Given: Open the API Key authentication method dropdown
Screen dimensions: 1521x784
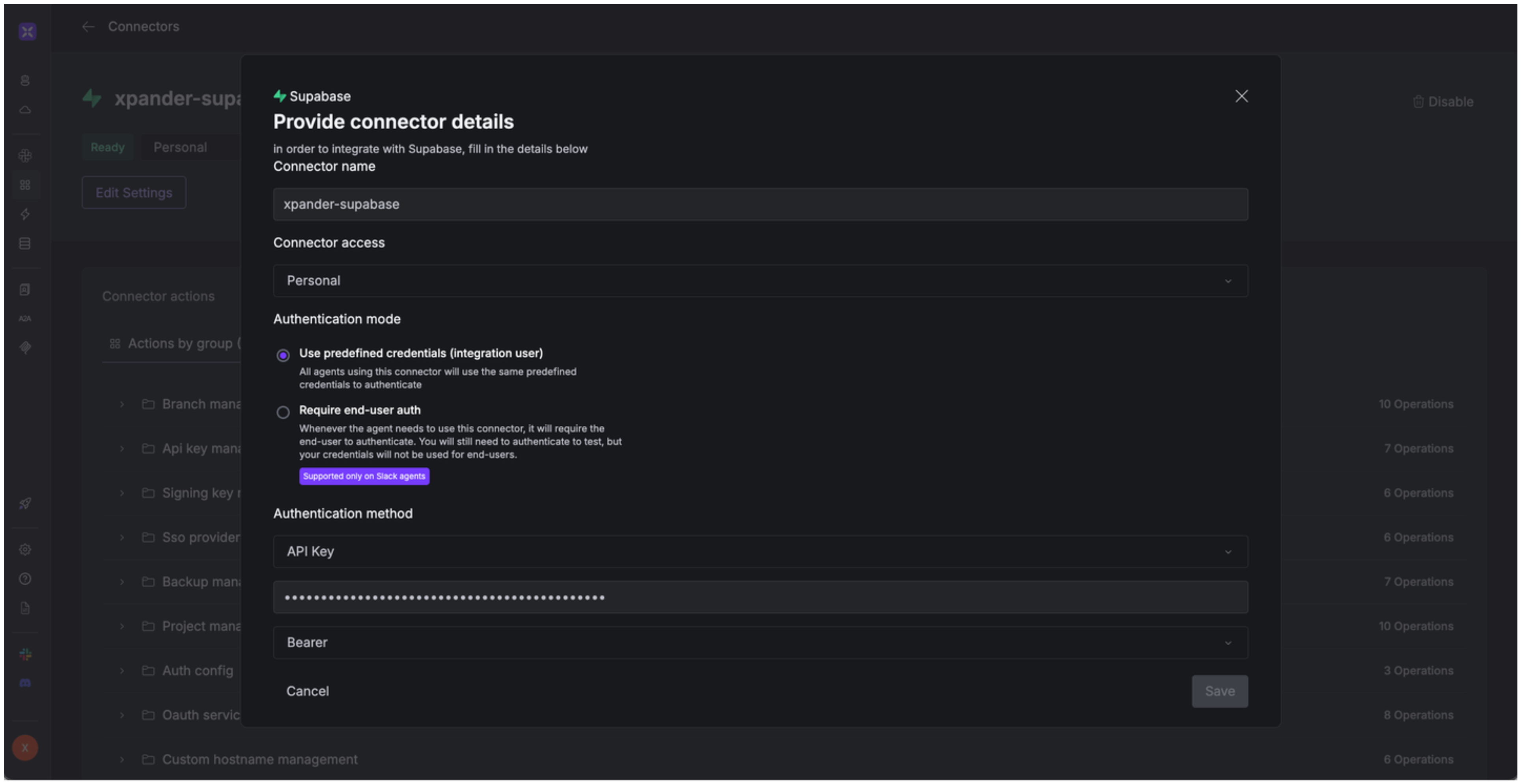Looking at the screenshot, I should (760, 551).
